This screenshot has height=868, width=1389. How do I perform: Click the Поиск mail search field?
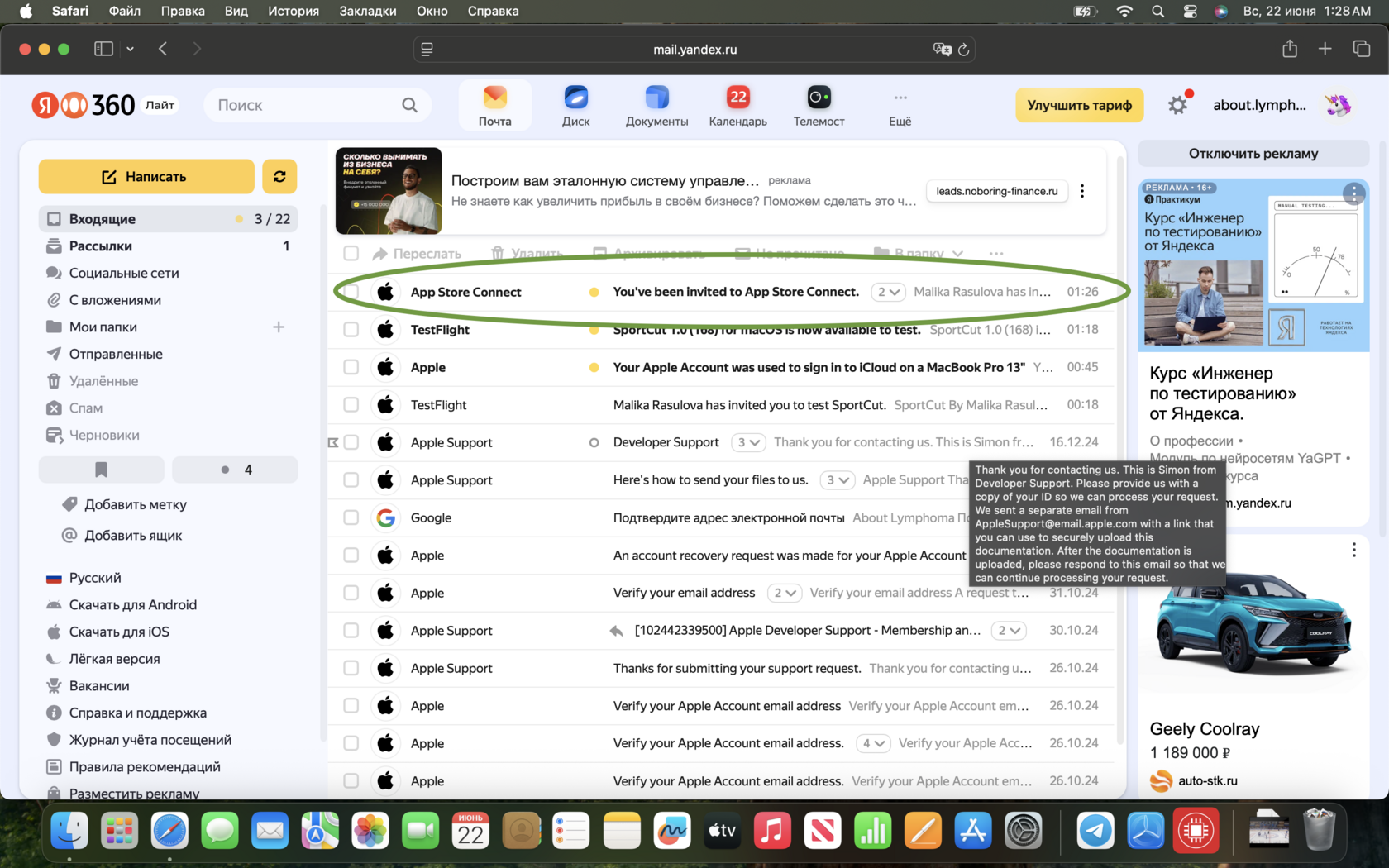tap(317, 105)
